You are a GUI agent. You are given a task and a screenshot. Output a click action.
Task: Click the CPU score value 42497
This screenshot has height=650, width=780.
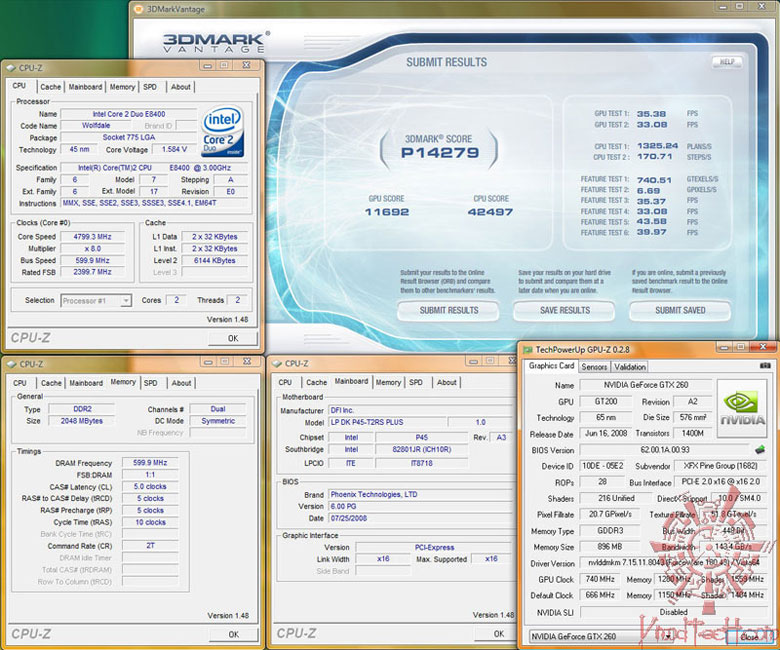[x=490, y=212]
